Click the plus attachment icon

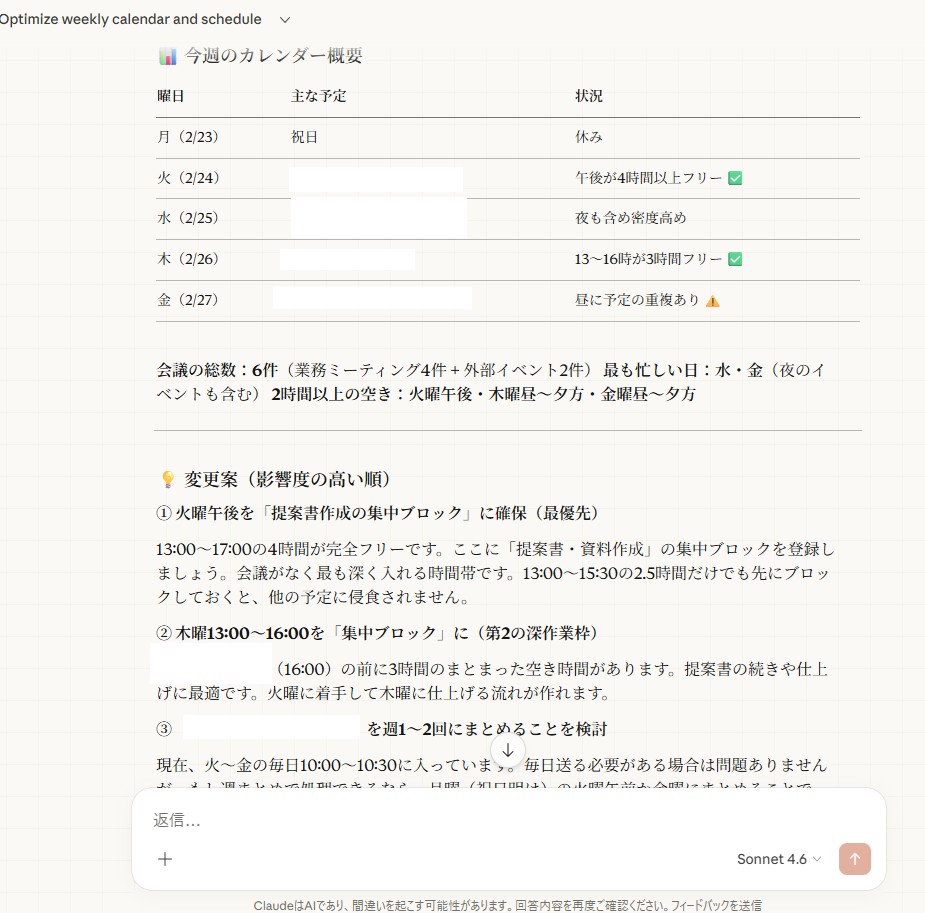[165, 859]
